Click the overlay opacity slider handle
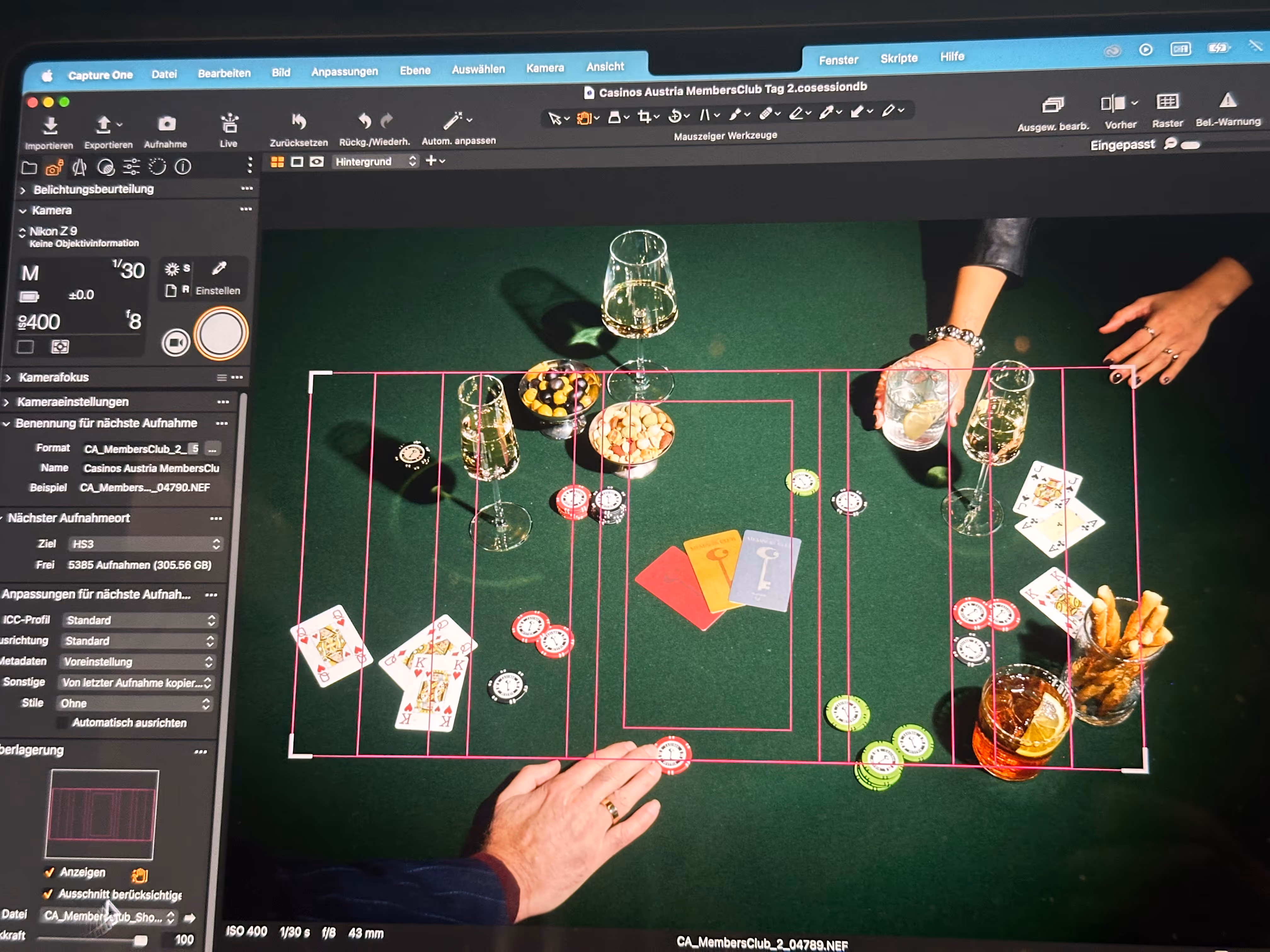1270x952 pixels. tap(141, 939)
